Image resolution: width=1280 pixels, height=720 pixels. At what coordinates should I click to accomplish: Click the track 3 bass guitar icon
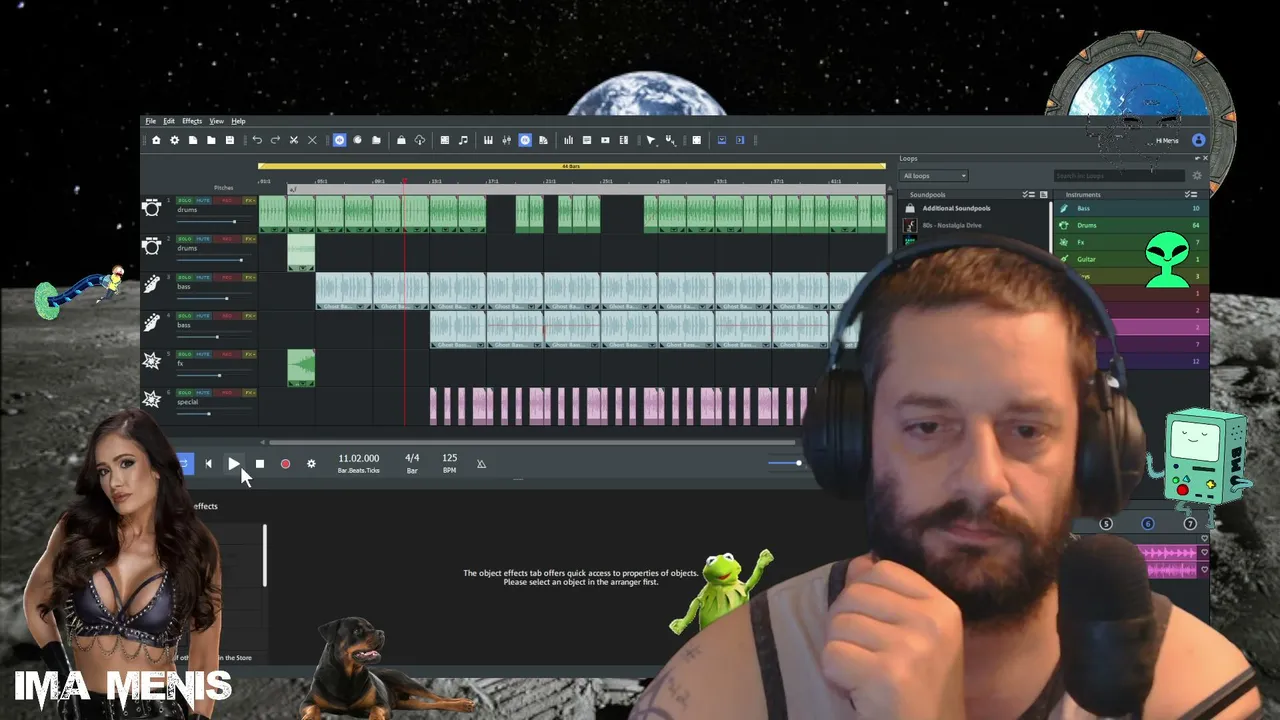click(151, 285)
